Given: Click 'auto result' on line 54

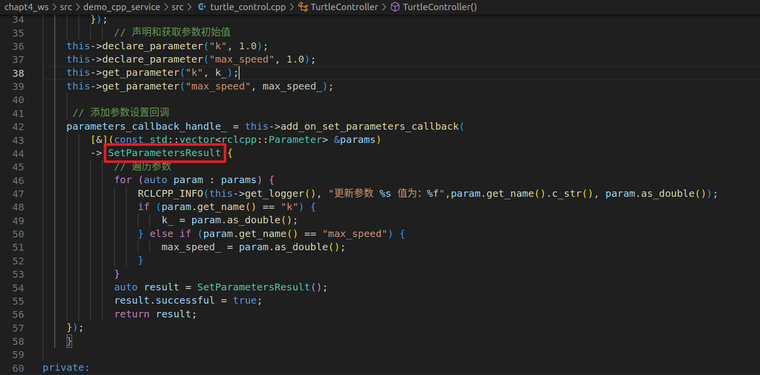Looking at the screenshot, I should [146, 288].
